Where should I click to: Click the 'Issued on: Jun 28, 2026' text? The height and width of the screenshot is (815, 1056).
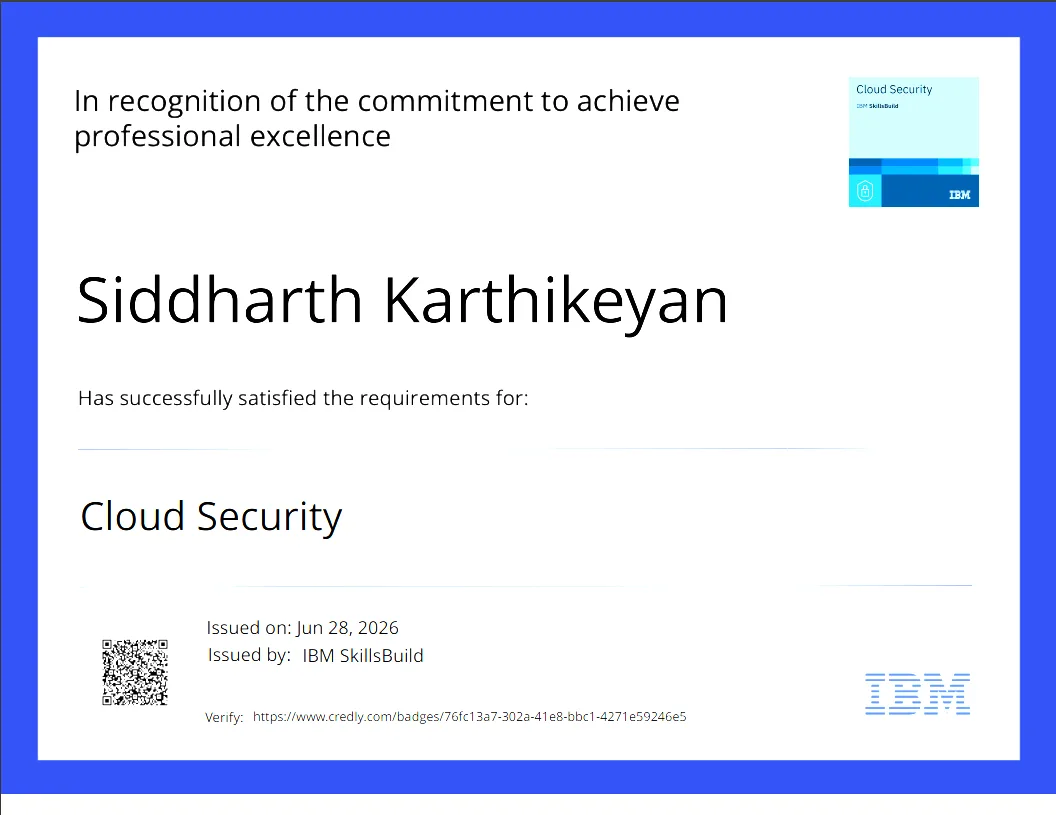tap(302, 628)
